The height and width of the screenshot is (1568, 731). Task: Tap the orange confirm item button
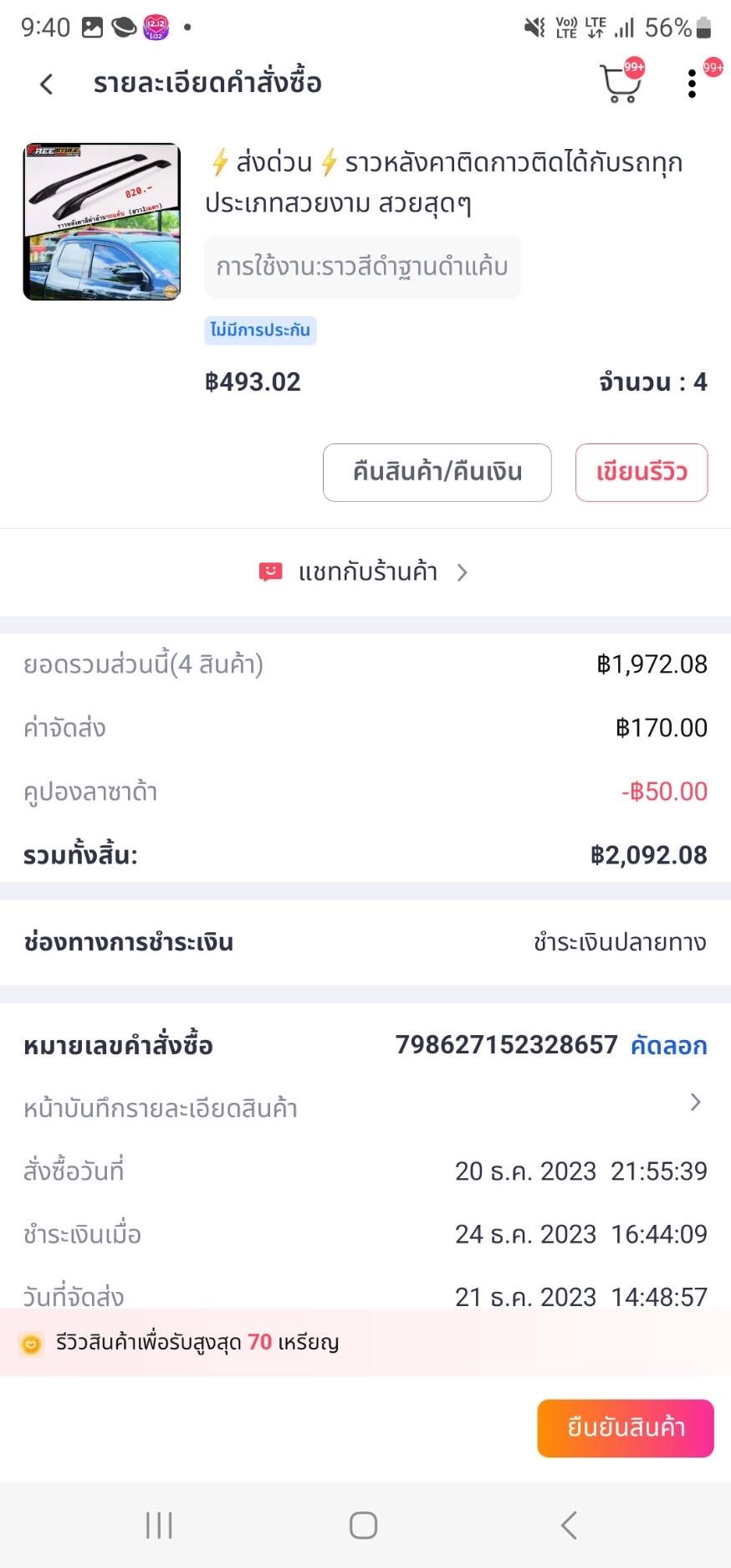coord(625,1428)
